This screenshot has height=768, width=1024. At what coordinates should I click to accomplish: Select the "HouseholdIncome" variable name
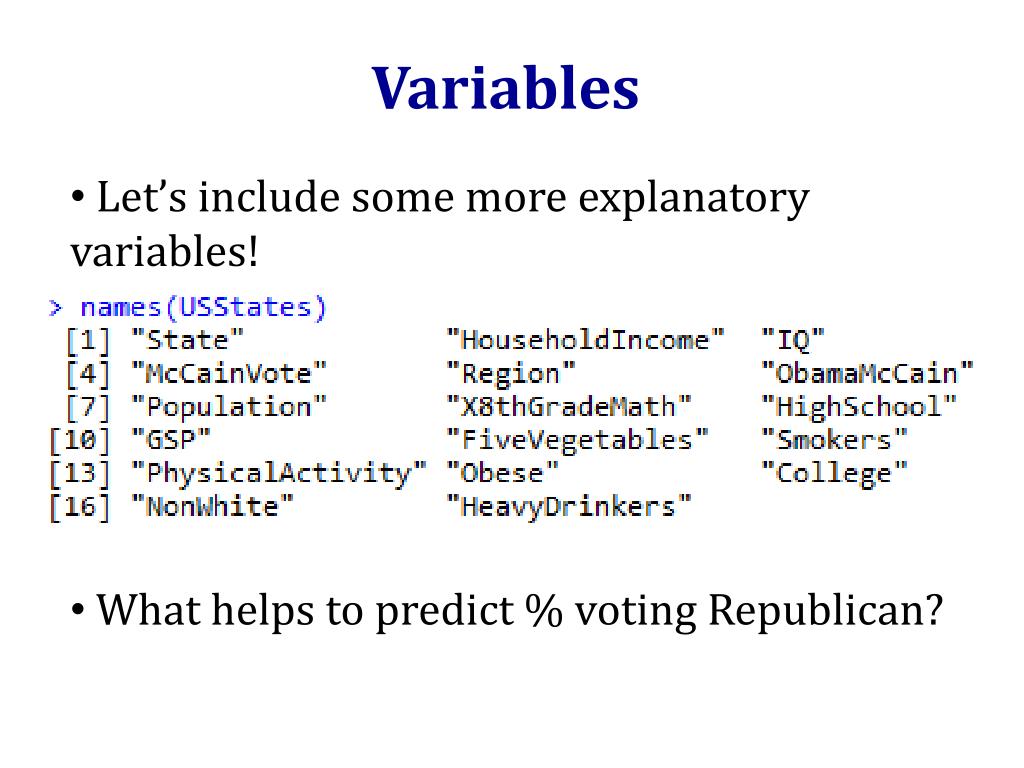[585, 340]
